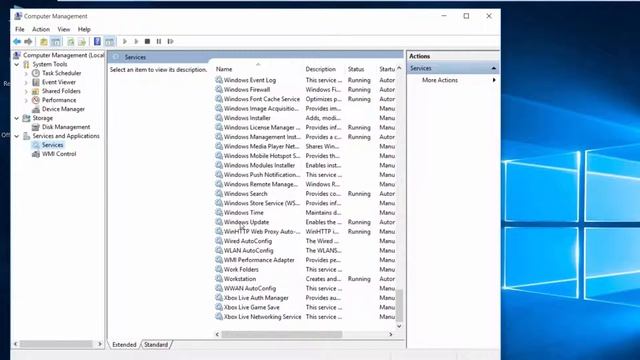
Task: Select WMI Performance Adapter service
Action: pos(259,260)
